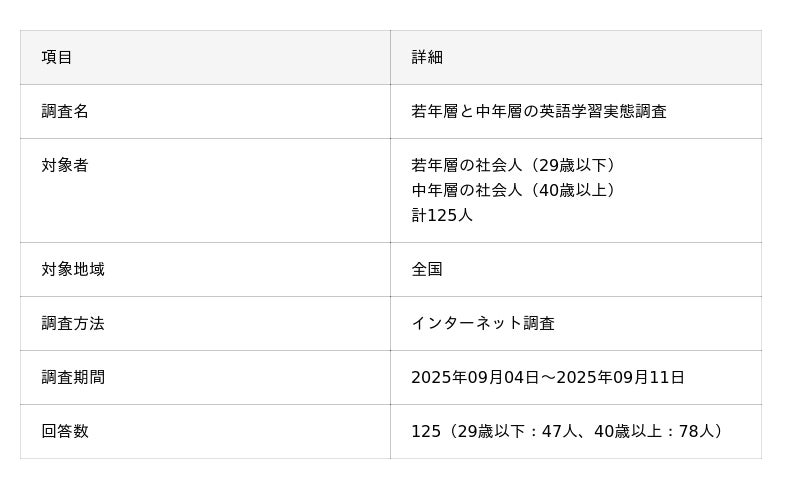800x489 pixels.
Task: Select the 調査名 row label
Action: click(65, 111)
